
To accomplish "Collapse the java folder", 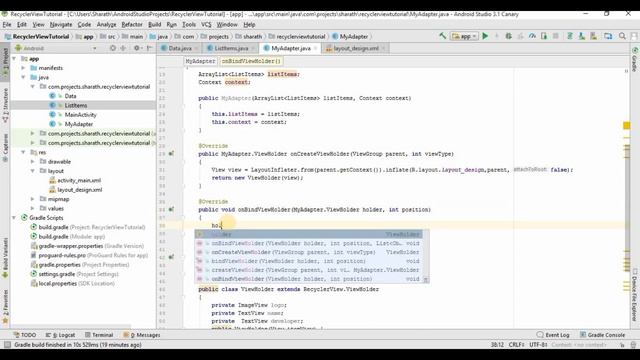I will [23, 77].
